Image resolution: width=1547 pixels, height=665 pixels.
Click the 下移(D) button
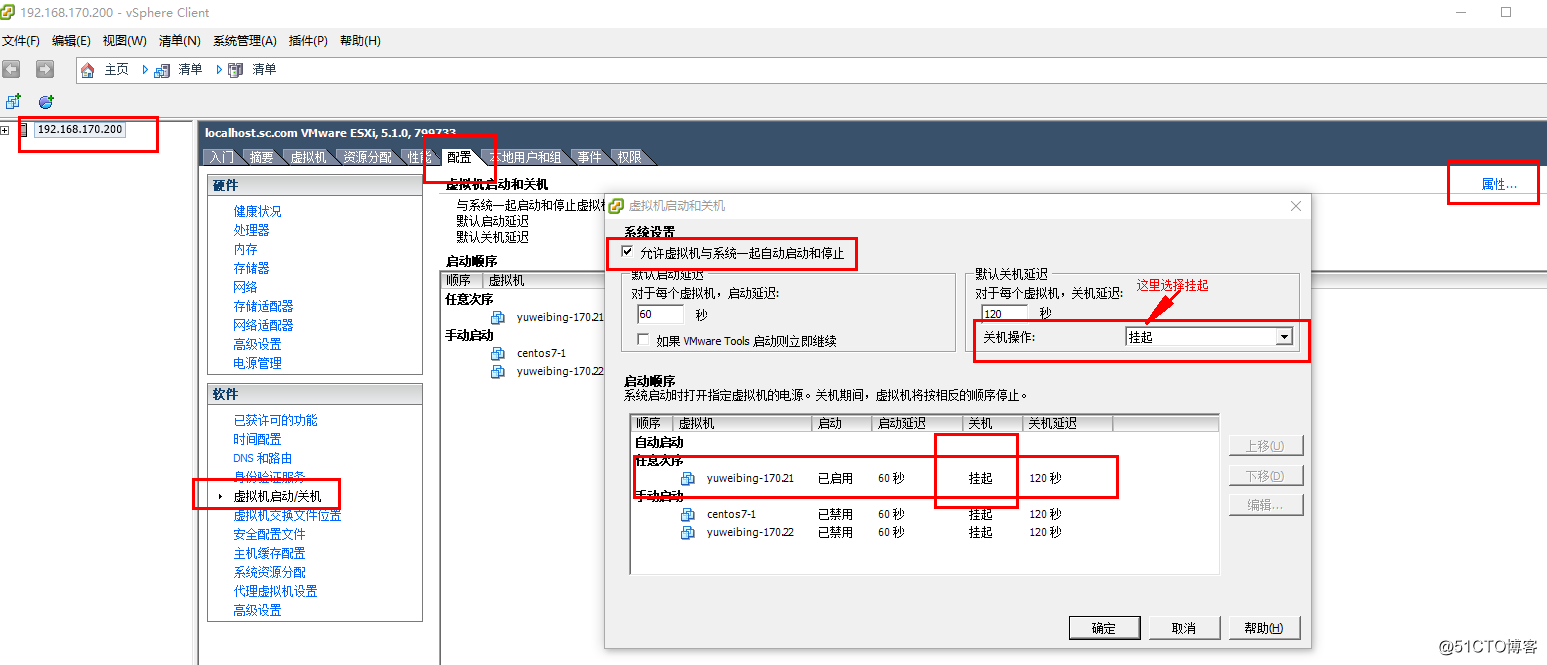click(x=1266, y=475)
